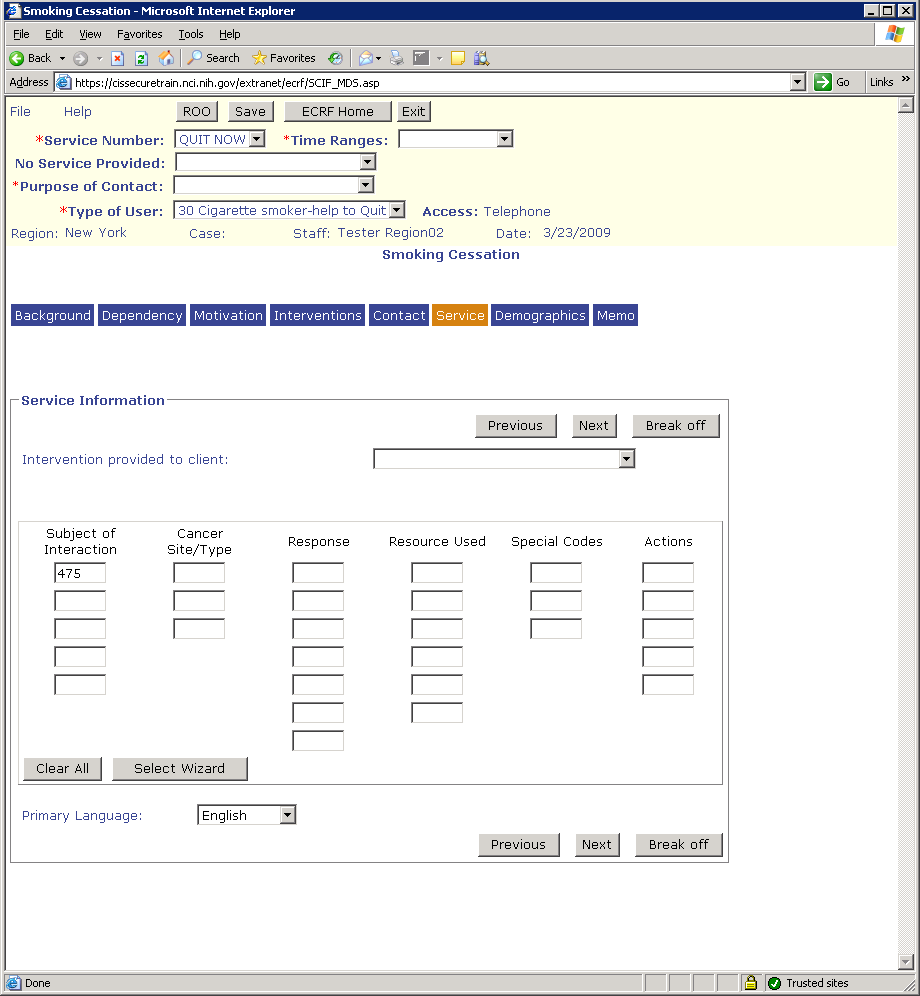Expand the Links toolbar chevron
The height and width of the screenshot is (996, 920).
pos(906,79)
